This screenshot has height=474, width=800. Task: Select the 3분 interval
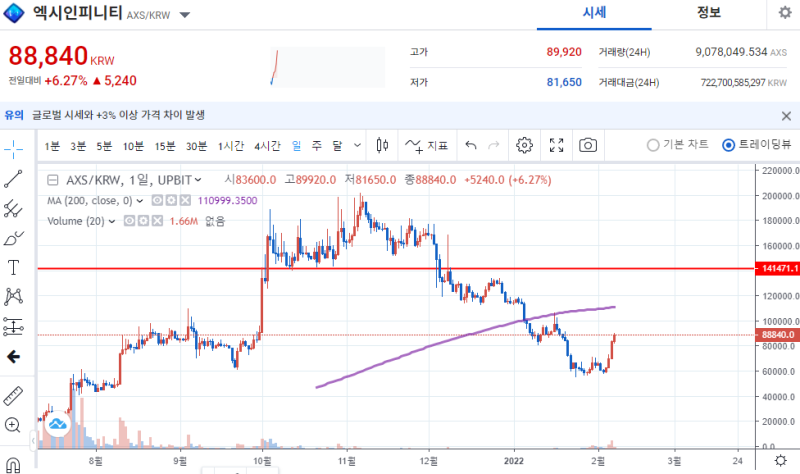pyautogui.click(x=78, y=146)
